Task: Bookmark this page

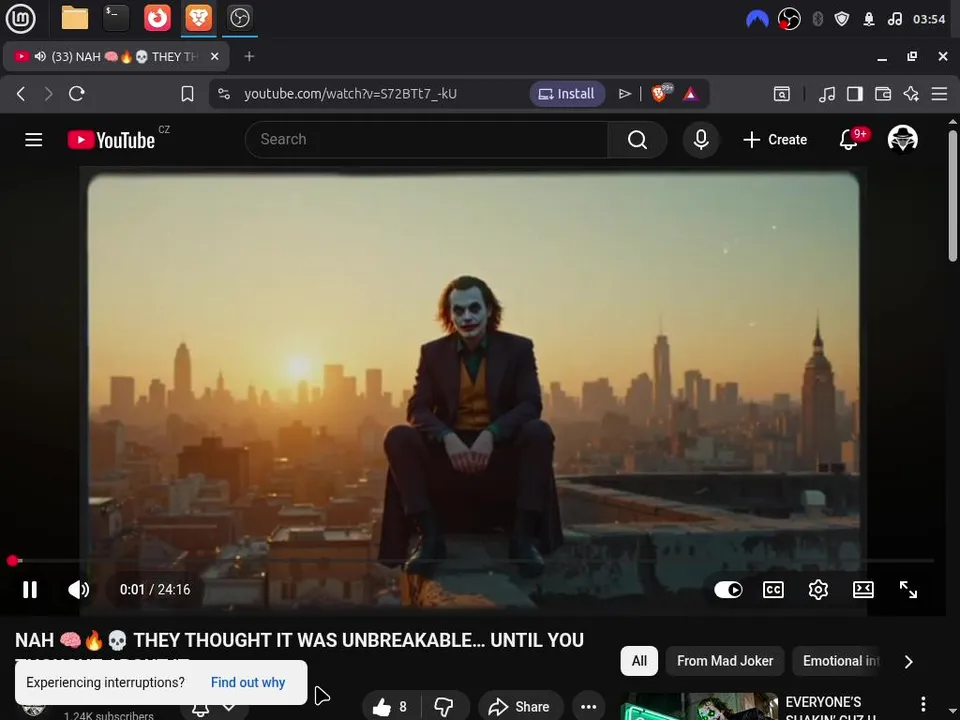Action: click(x=187, y=94)
